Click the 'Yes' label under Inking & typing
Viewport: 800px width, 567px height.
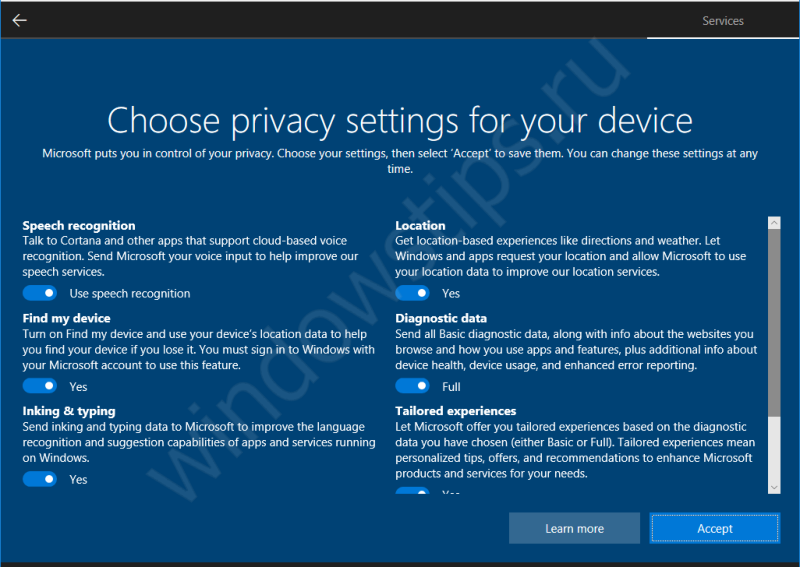point(78,480)
